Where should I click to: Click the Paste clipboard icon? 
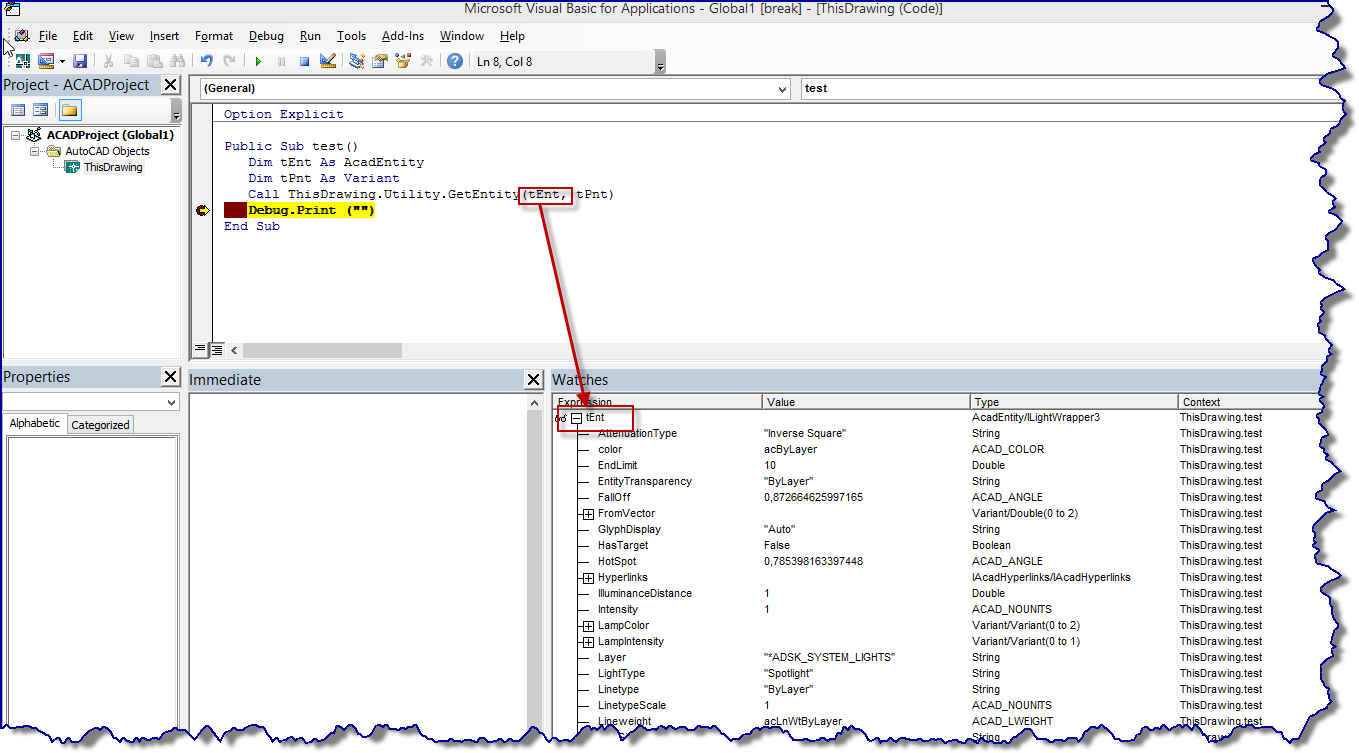pyautogui.click(x=154, y=61)
